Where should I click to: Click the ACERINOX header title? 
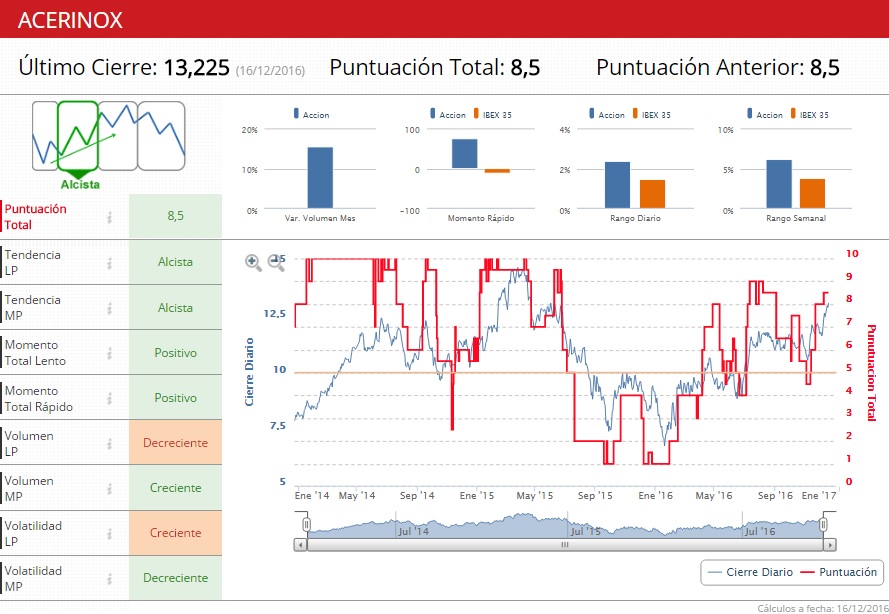click(70, 20)
